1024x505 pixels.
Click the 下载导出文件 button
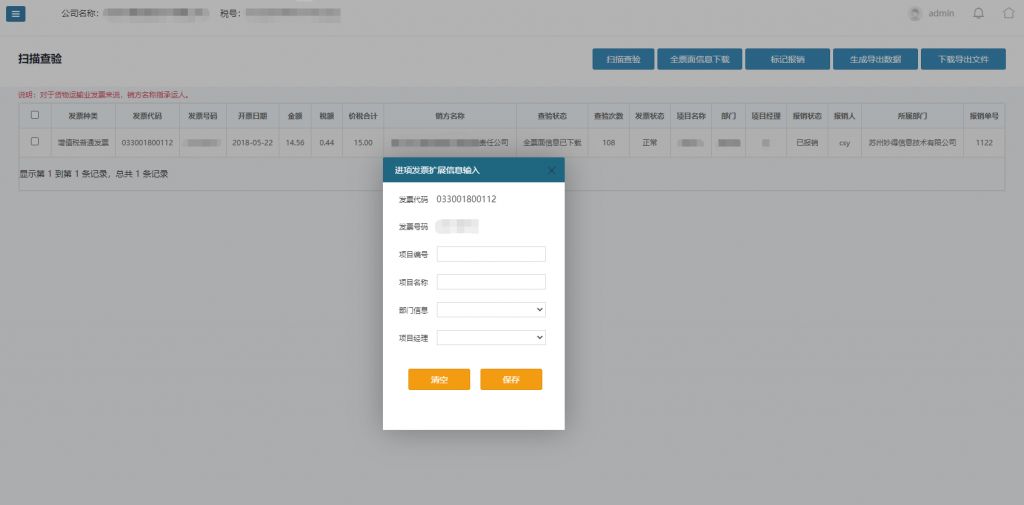(x=963, y=59)
